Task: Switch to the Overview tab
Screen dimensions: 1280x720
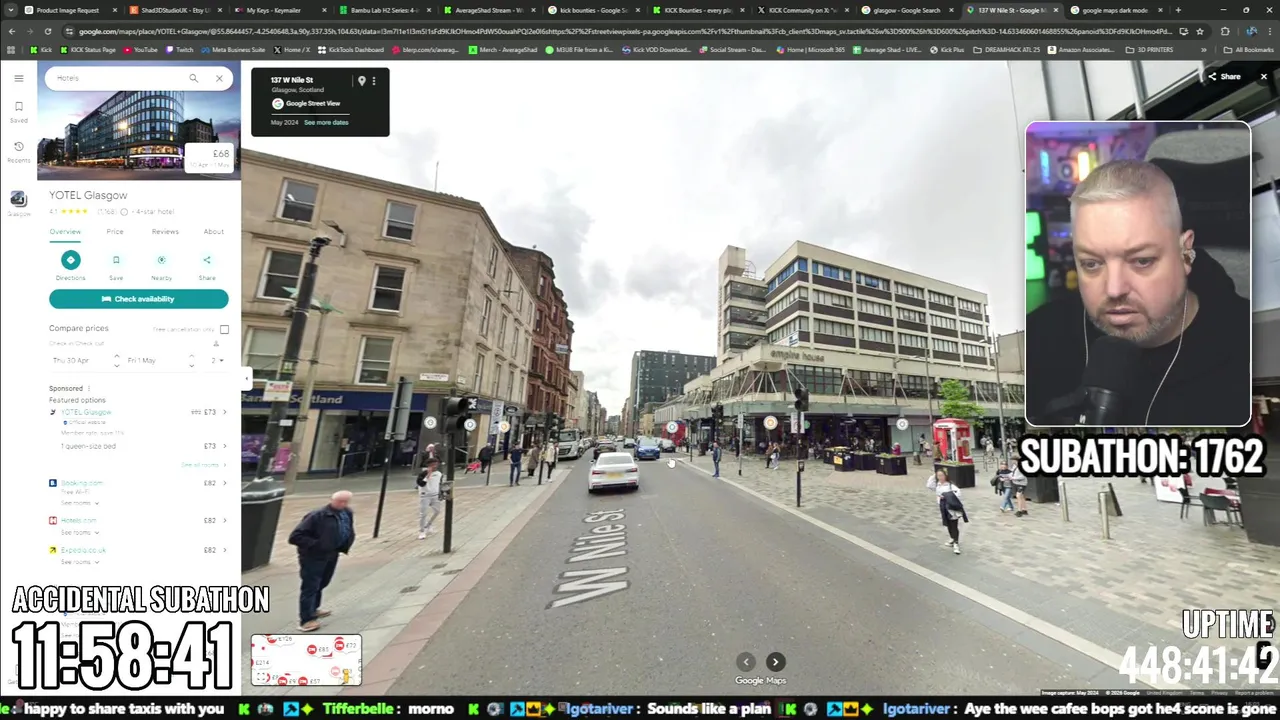Action: tap(65, 231)
